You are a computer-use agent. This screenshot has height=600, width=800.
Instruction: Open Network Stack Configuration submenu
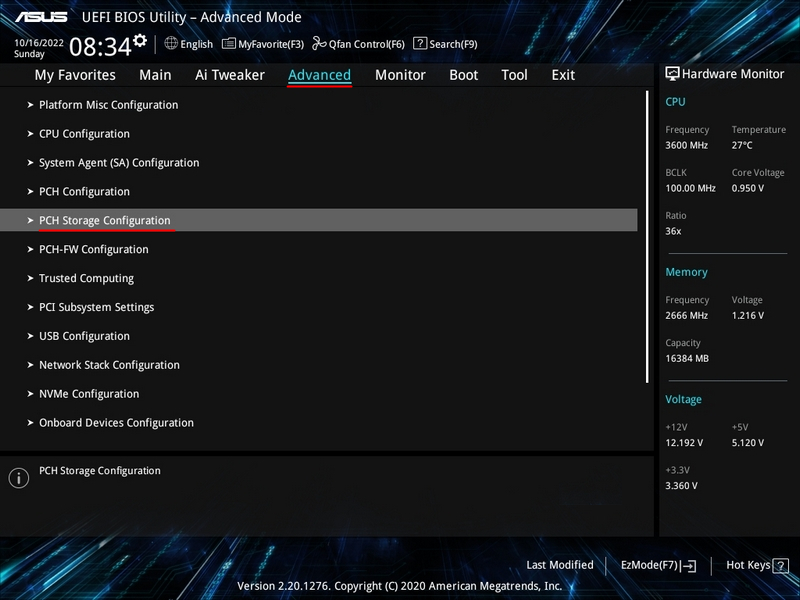tap(109, 365)
